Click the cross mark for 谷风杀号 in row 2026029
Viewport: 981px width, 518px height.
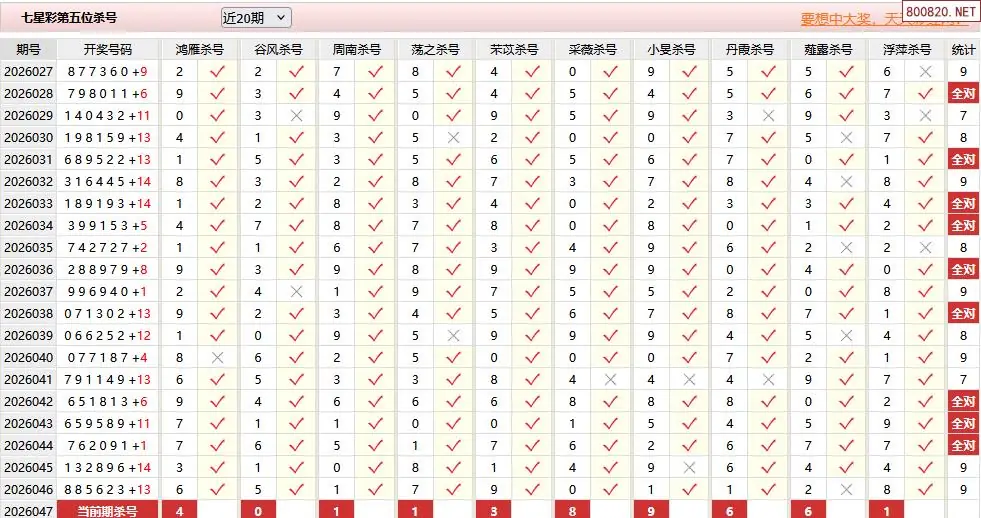pos(296,115)
